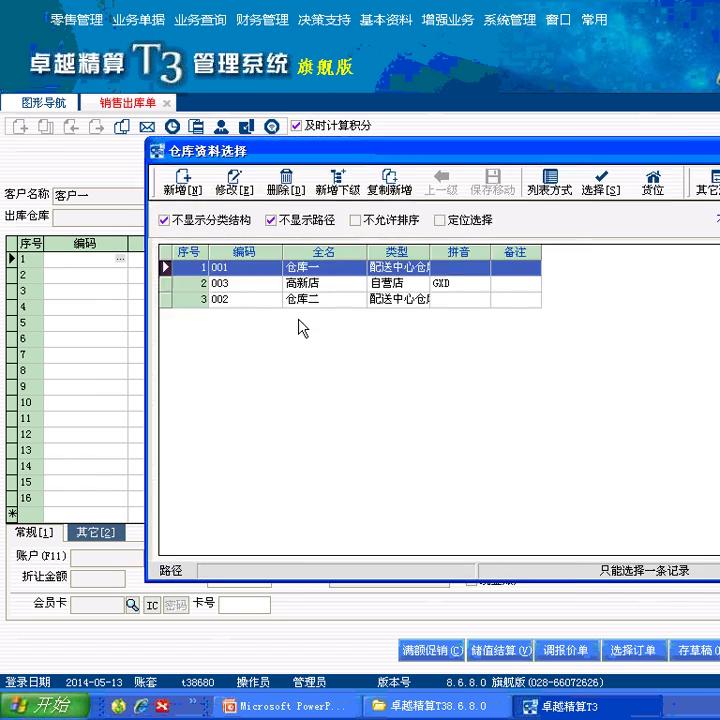
Task: Click 选择订单 button
Action: pyautogui.click(x=634, y=650)
